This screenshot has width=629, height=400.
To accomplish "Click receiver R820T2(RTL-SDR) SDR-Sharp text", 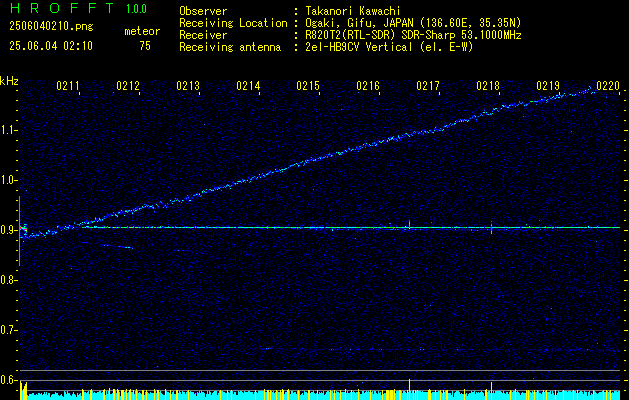I will pyautogui.click(x=413, y=35).
